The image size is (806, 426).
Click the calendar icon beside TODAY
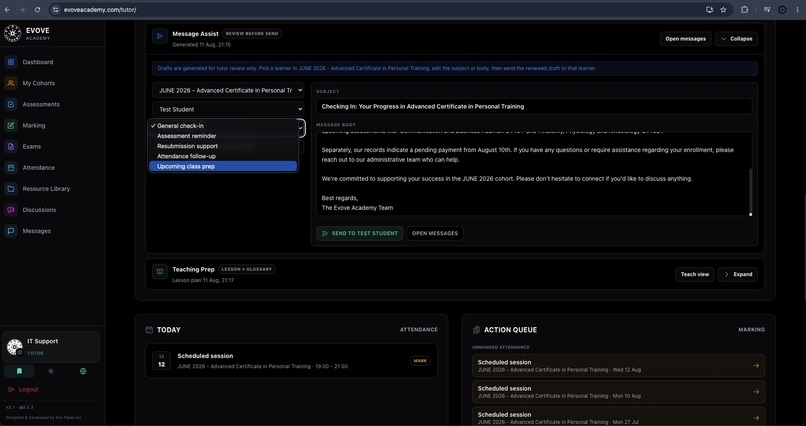(x=149, y=330)
